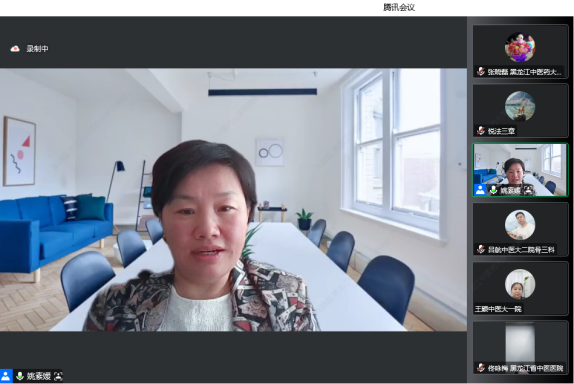Image resolution: width=574 pixels, height=384 pixels.
Task: Click the blue host badge below main video
Action: click(6, 376)
